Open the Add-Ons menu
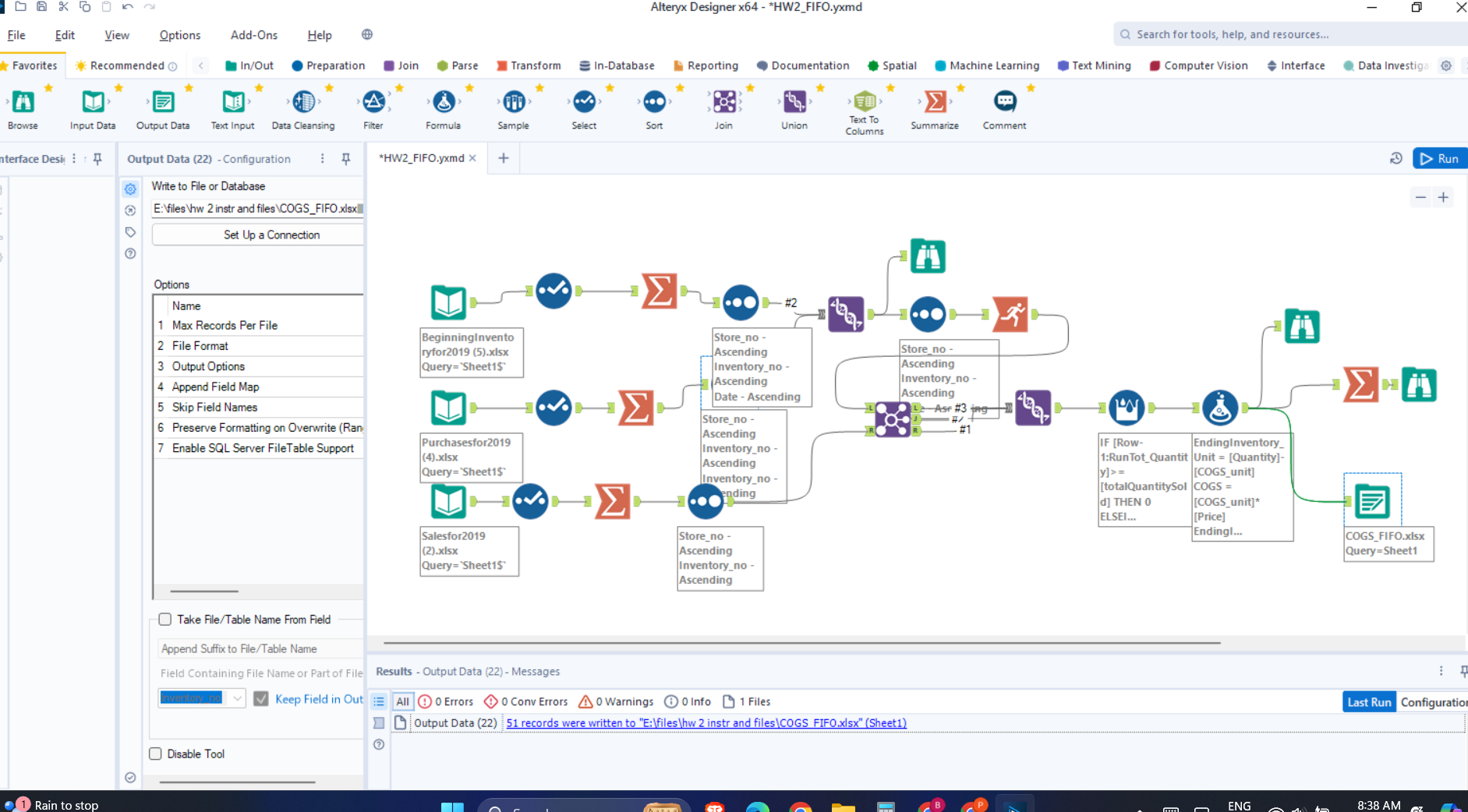Screen dimensions: 1468x812 [x=253, y=35]
